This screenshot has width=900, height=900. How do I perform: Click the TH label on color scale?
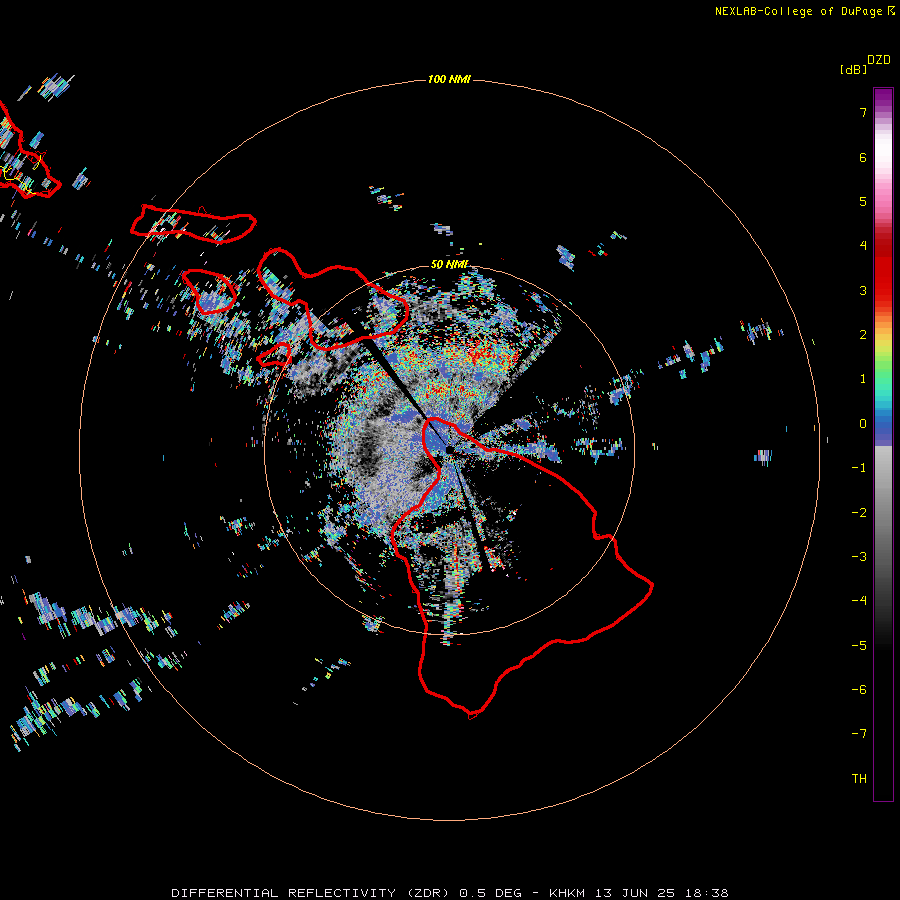coord(859,779)
